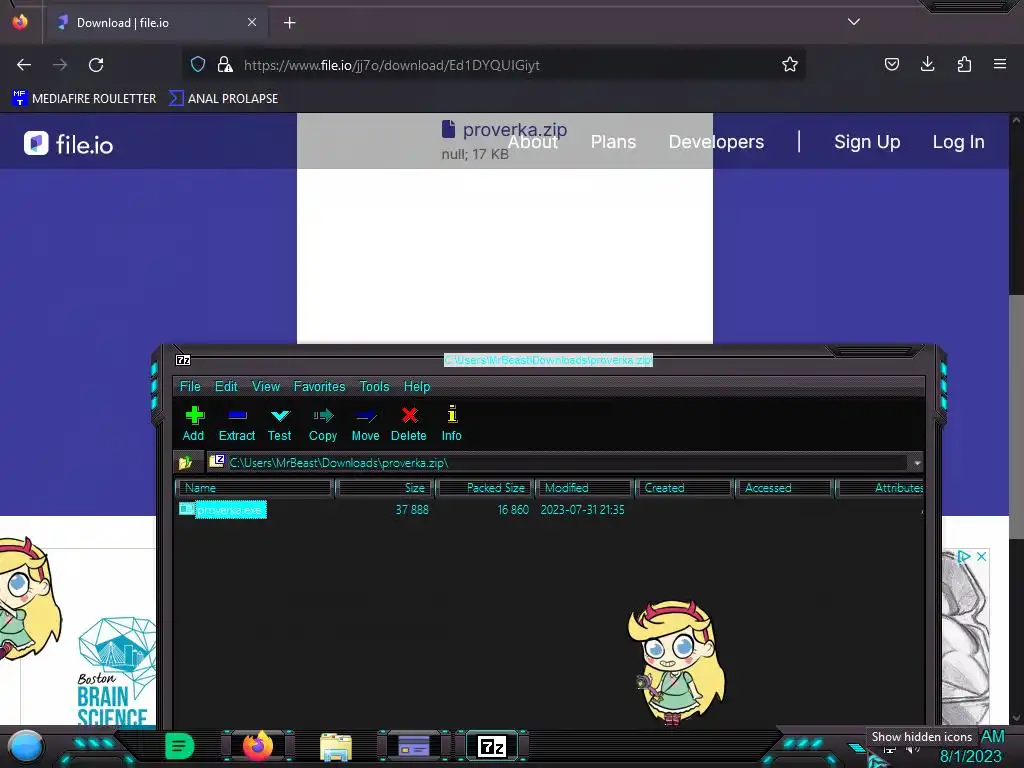Screen dimensions: 1024x768
Task: Bookmark this page with the star
Action: (790, 64)
